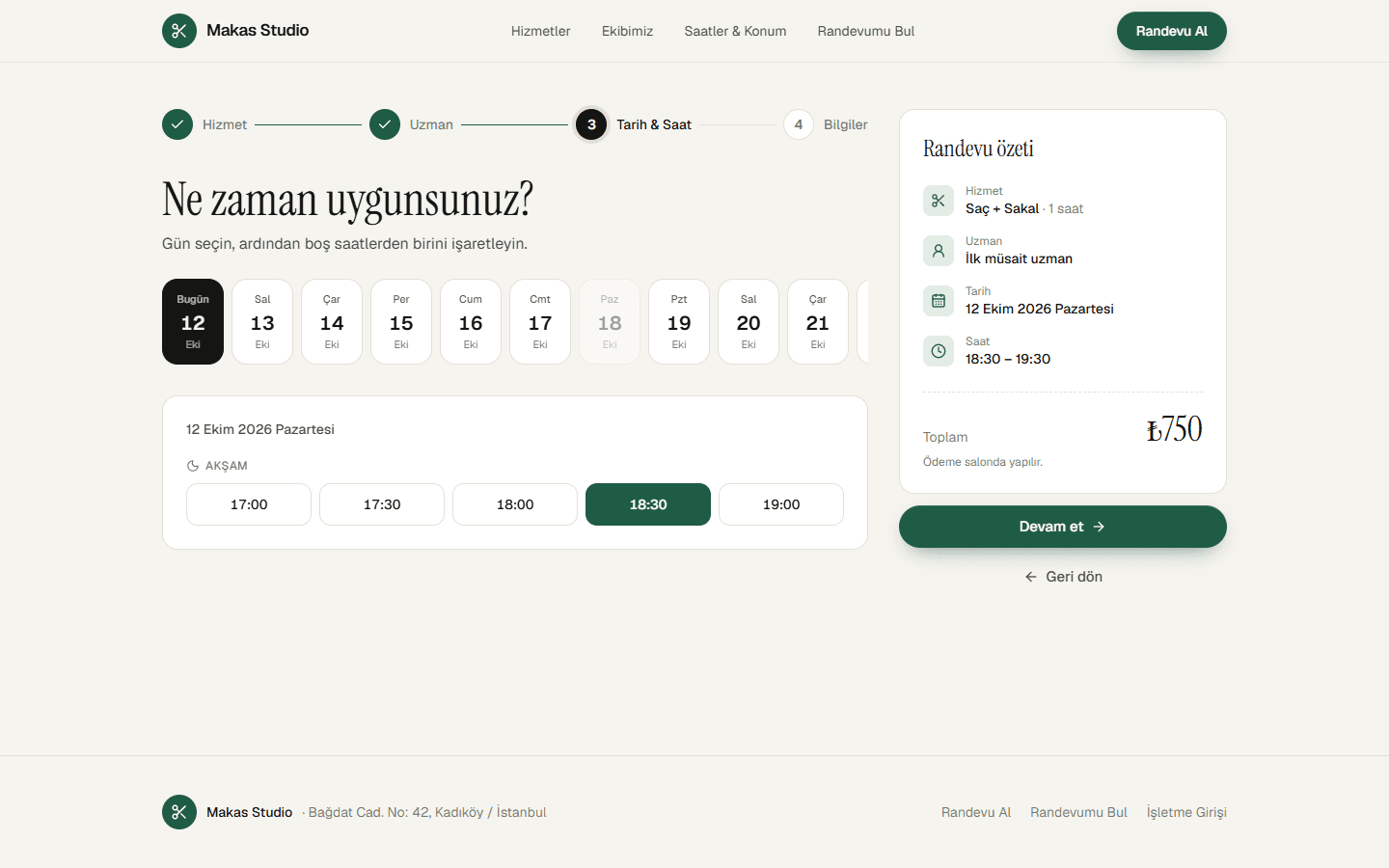Click the clock icon next to Saat summary

pos(939,351)
